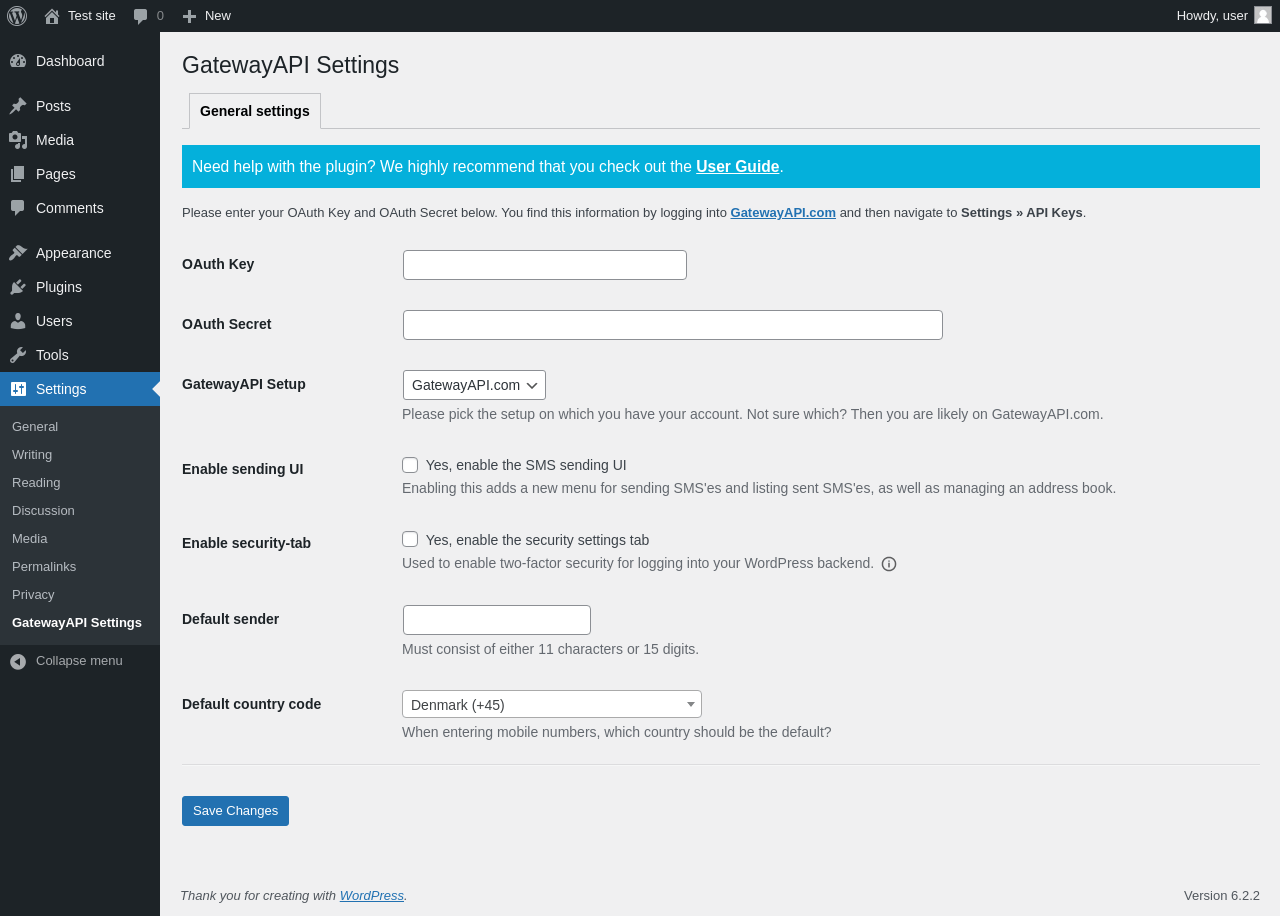Click the Pages icon in the sidebar
Viewport: 1280px width, 916px height.
point(18,174)
